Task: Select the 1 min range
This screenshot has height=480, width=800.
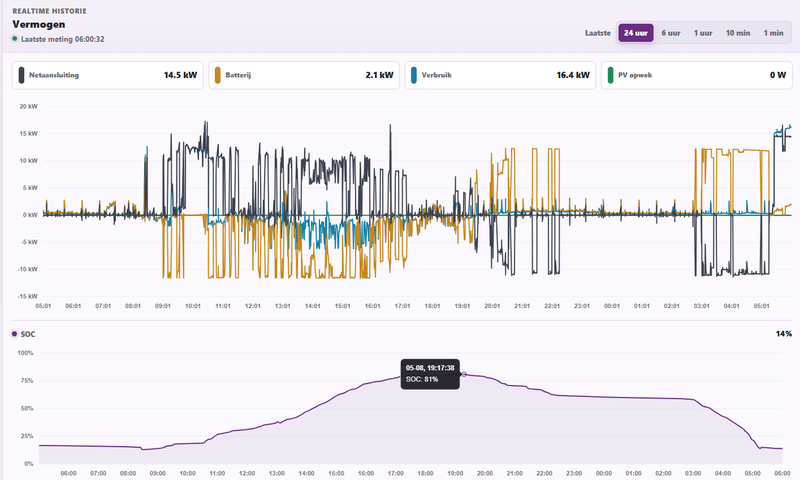Action: (773, 33)
